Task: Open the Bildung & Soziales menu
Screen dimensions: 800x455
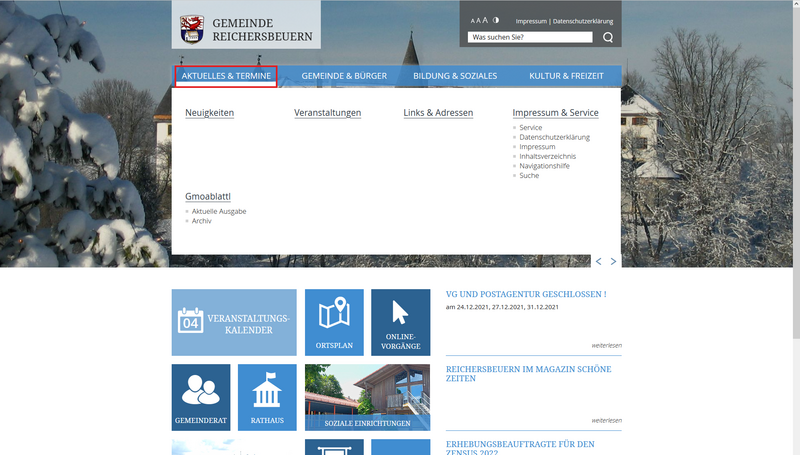Action: [455, 76]
